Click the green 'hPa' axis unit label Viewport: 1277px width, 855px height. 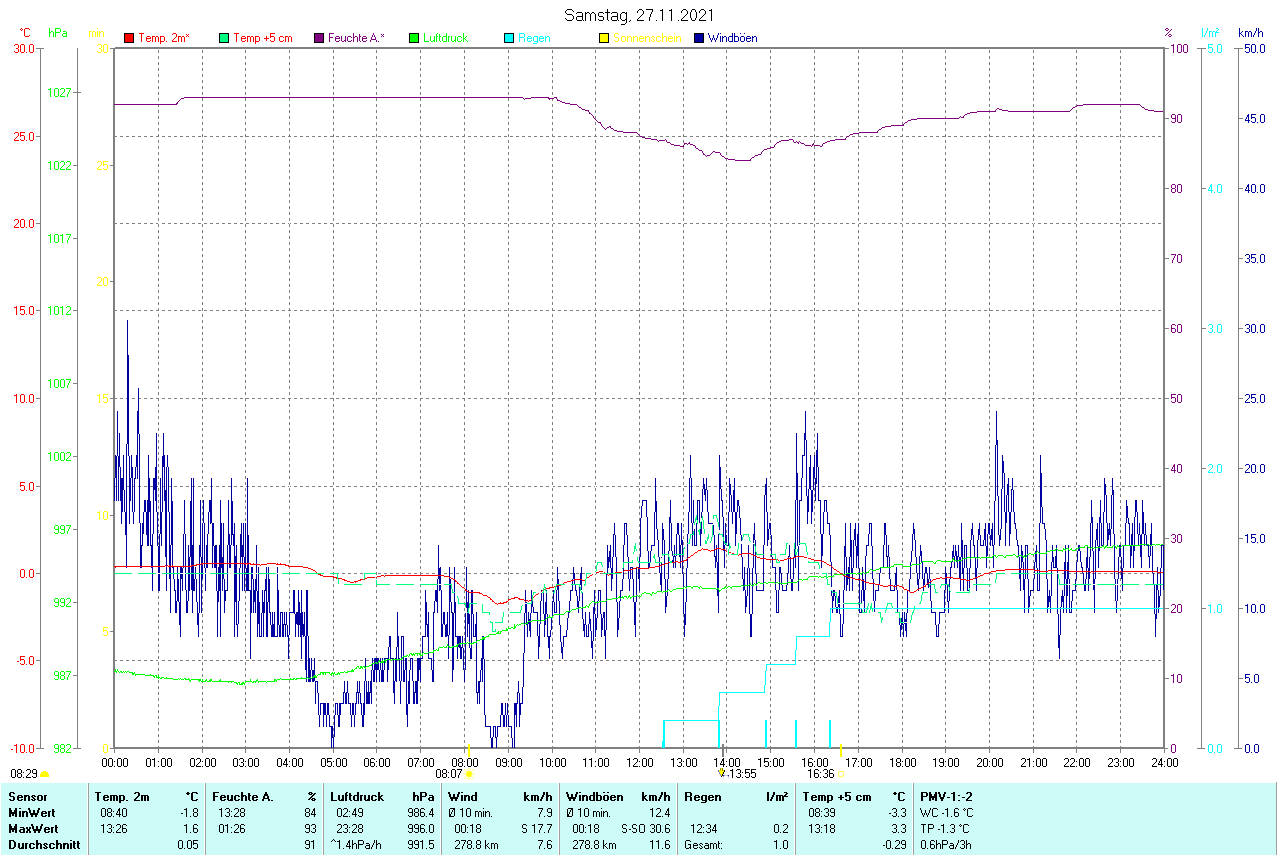click(58, 33)
